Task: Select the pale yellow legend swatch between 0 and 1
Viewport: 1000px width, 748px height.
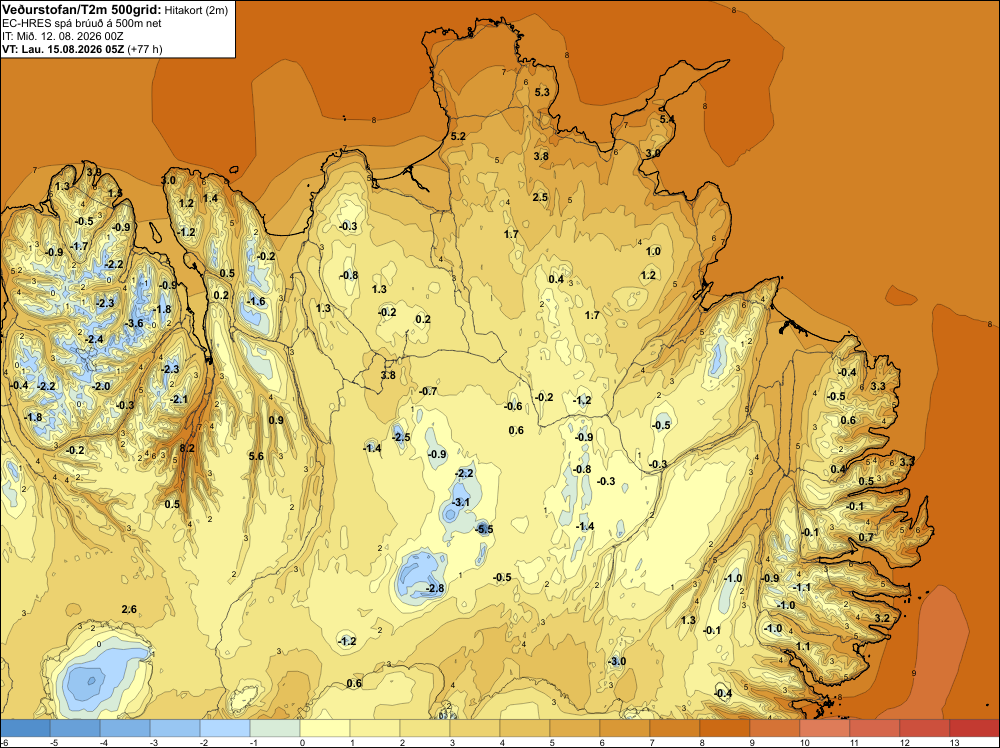Action: pos(325,728)
